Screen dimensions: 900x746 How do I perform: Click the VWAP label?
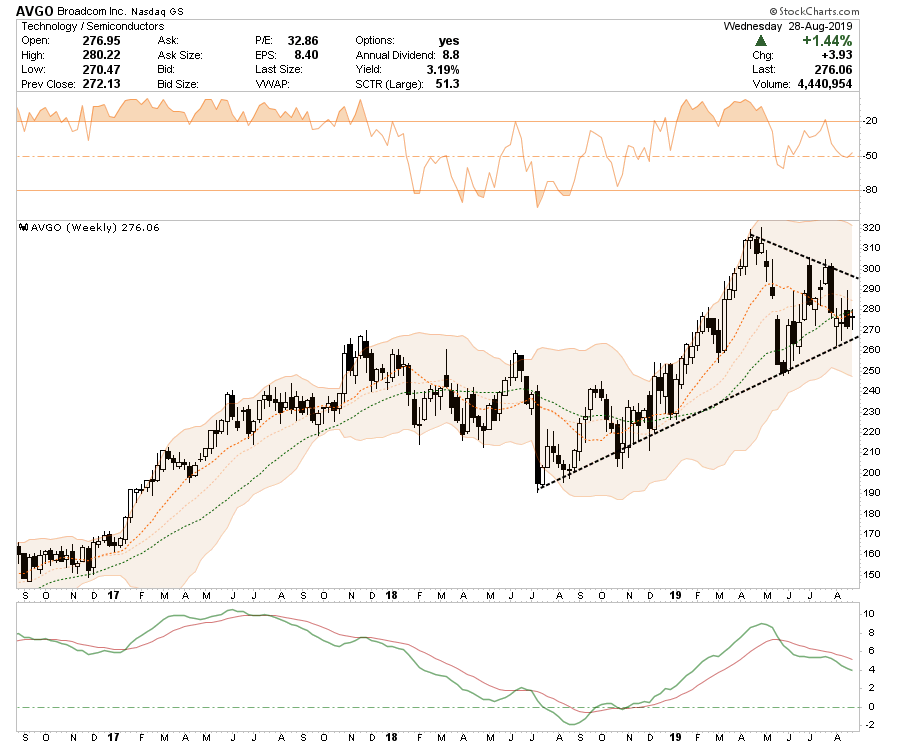click(x=272, y=84)
